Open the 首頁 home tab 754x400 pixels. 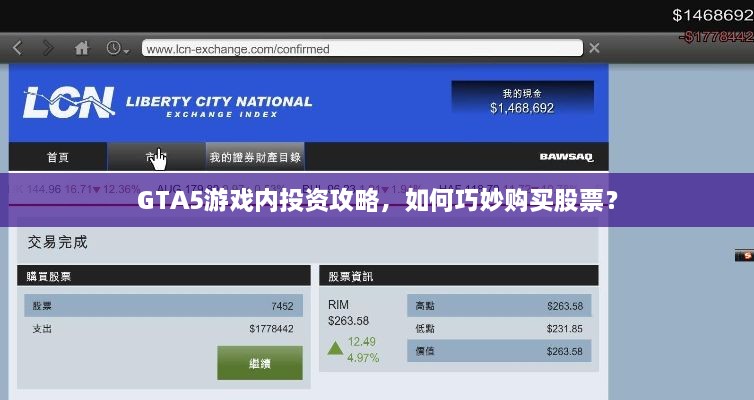(x=58, y=157)
